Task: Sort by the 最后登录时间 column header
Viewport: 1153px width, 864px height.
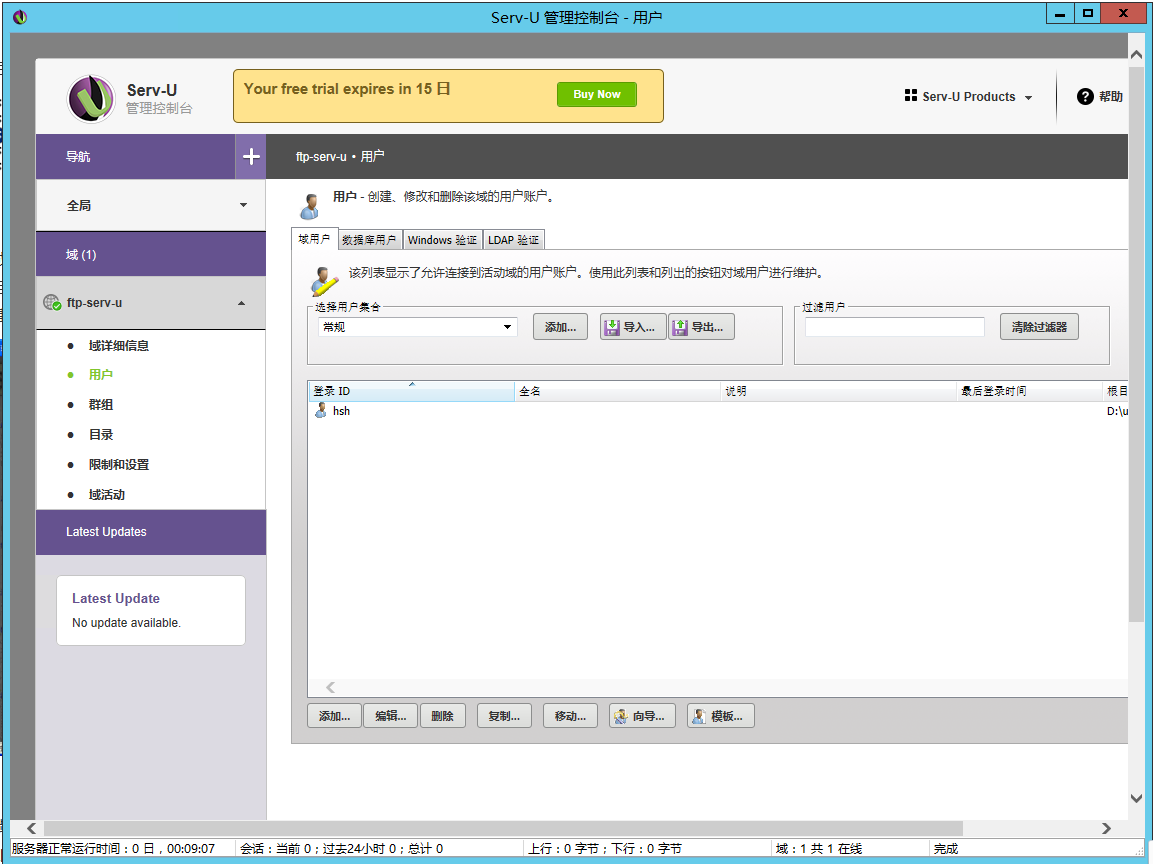Action: [1029, 391]
